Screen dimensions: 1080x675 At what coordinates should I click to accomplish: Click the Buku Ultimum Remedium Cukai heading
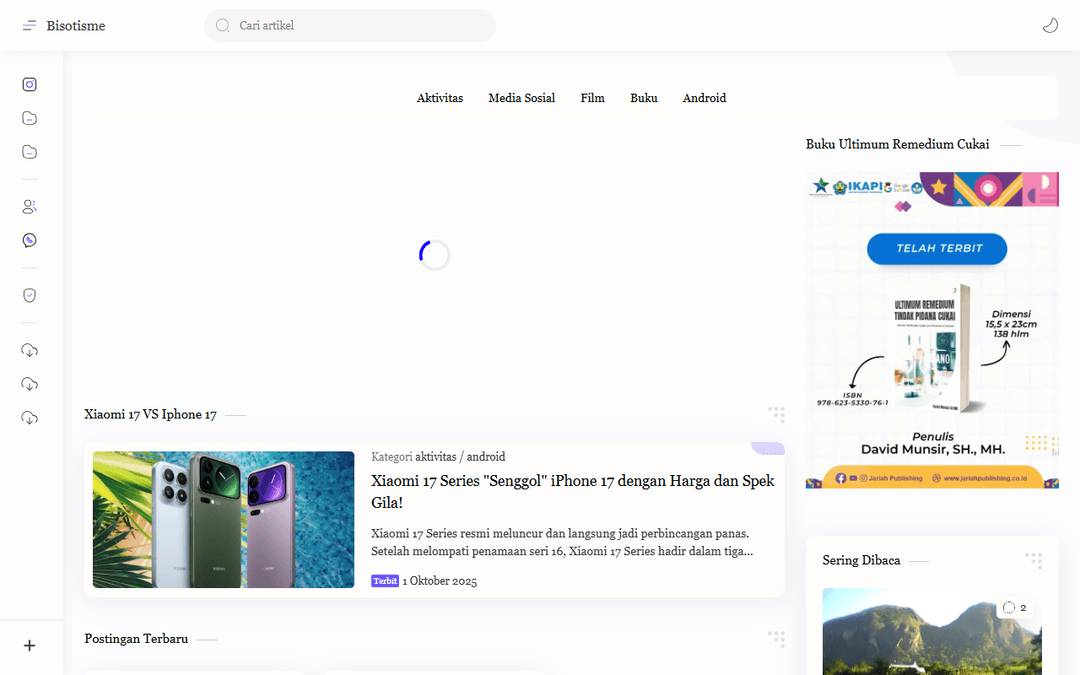tap(897, 144)
